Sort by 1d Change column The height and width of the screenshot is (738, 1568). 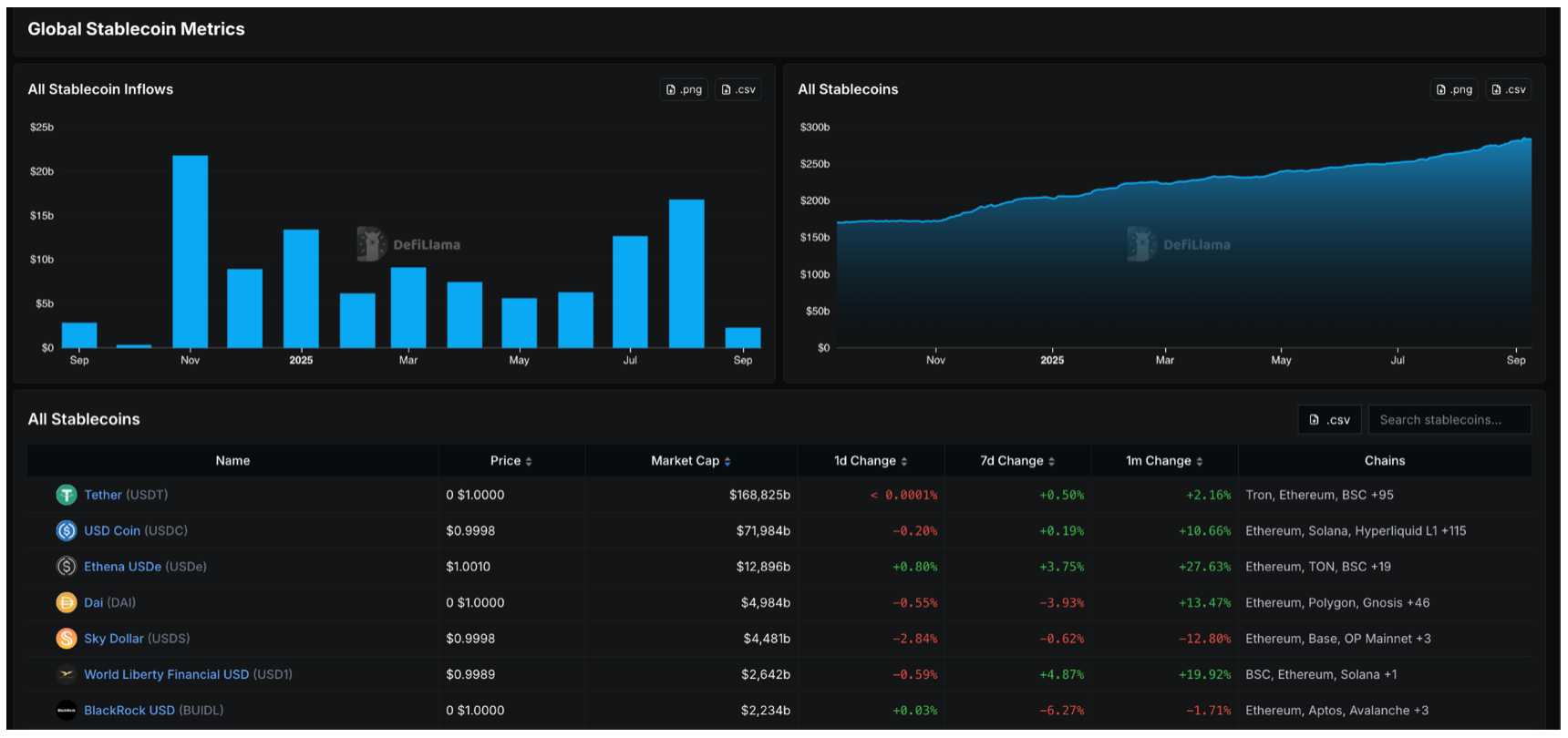tap(871, 461)
